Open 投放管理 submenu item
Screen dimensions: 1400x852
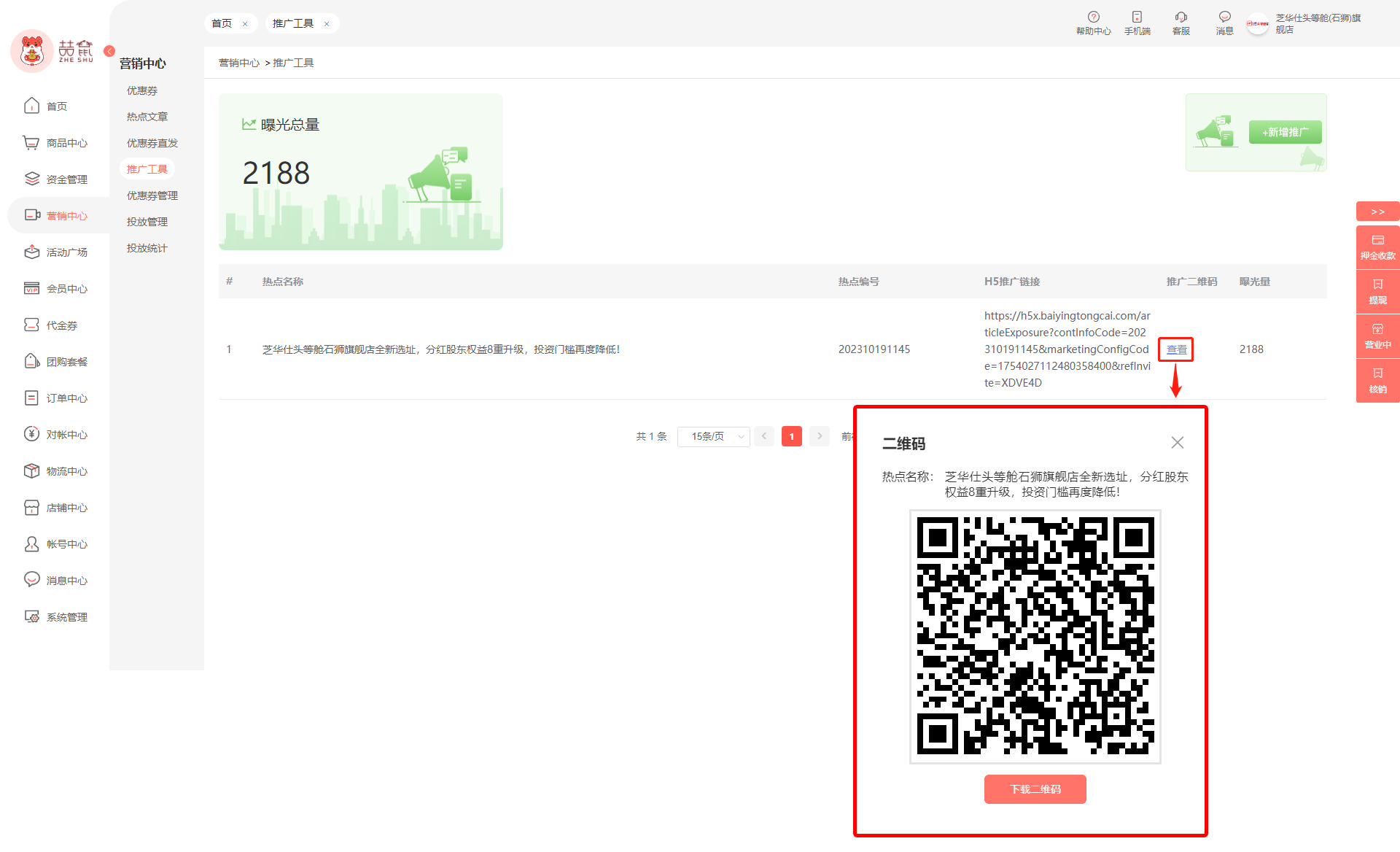coord(147,222)
